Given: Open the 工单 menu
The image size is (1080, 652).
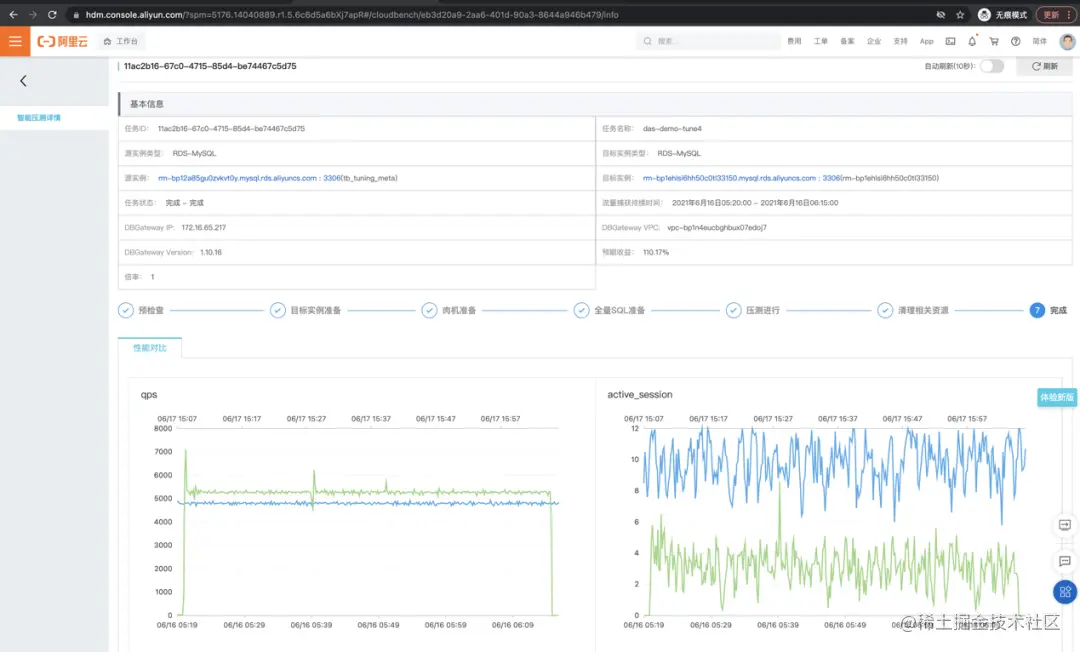Looking at the screenshot, I should click(x=820, y=41).
